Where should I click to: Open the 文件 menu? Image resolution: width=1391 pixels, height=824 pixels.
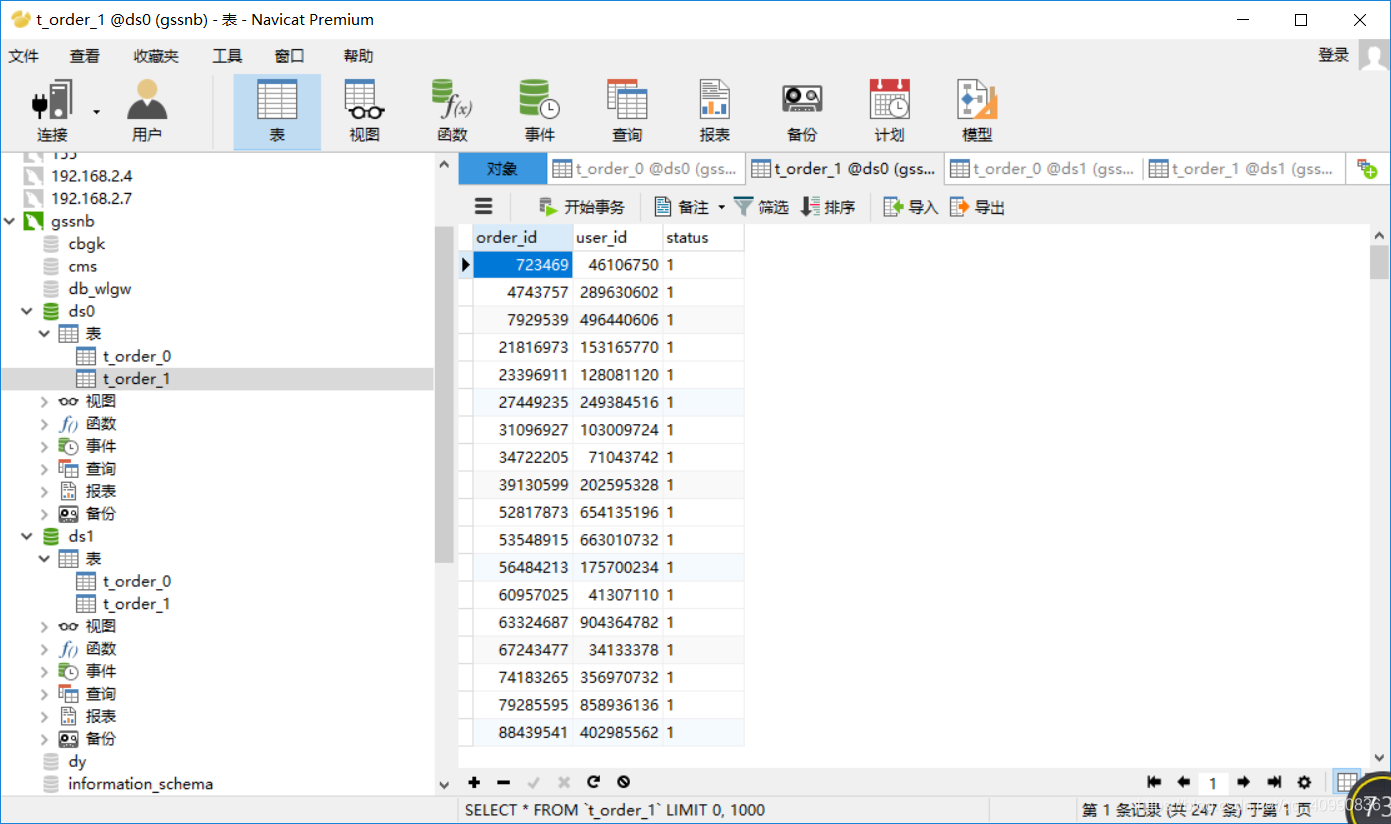(x=24, y=56)
